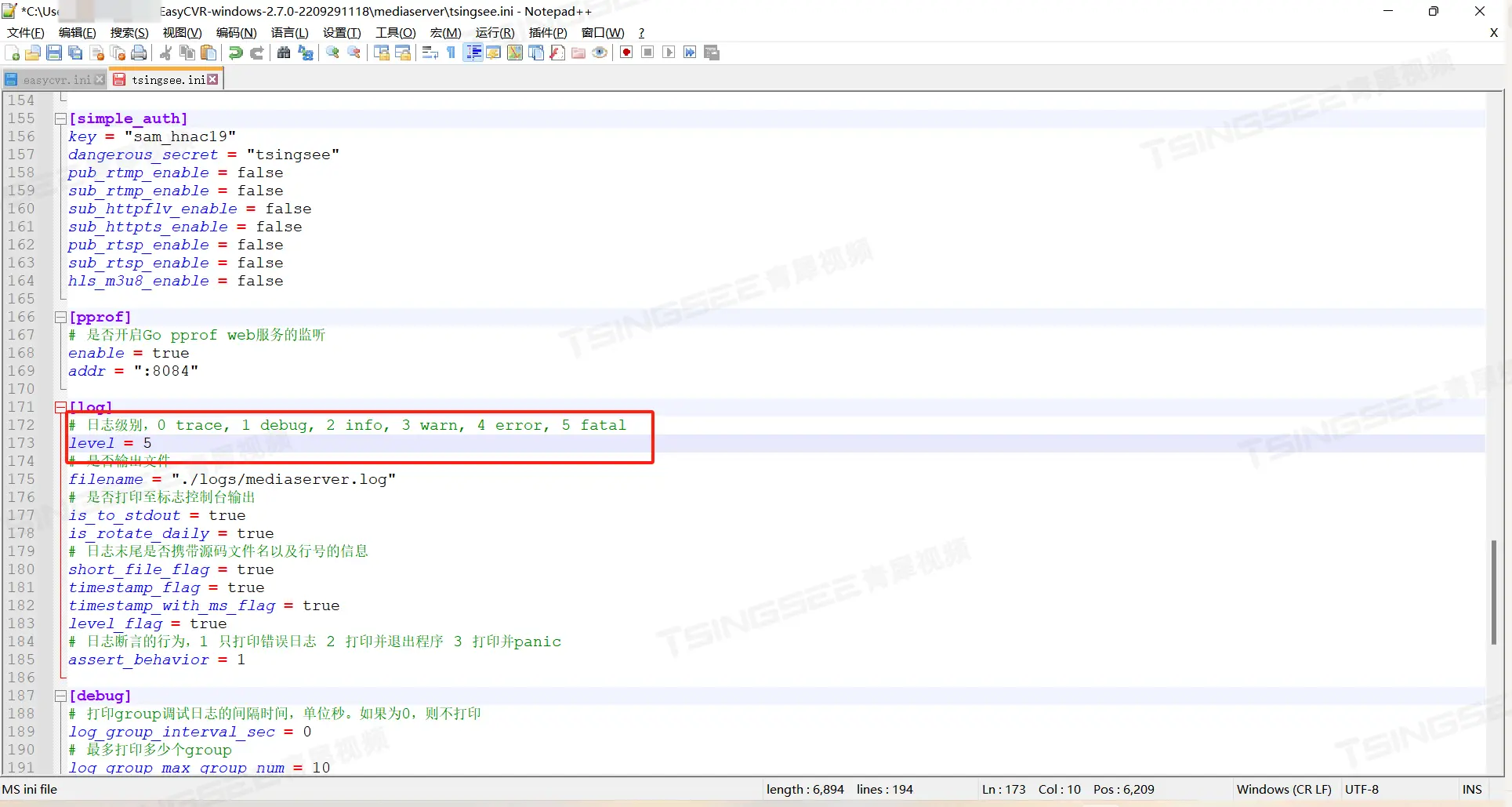Image resolution: width=1512 pixels, height=807 pixels.
Task: Open the 编码(N) menu
Action: 236,32
